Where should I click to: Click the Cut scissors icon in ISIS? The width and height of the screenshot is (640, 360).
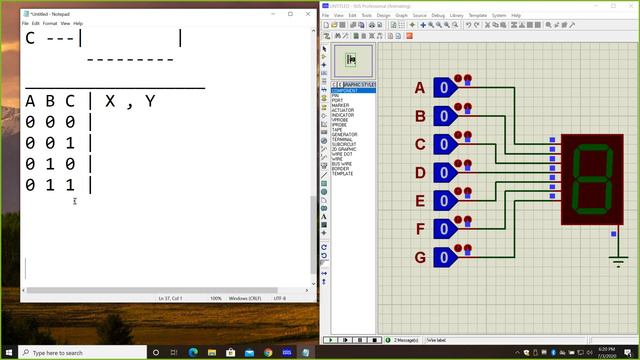click(x=487, y=25)
